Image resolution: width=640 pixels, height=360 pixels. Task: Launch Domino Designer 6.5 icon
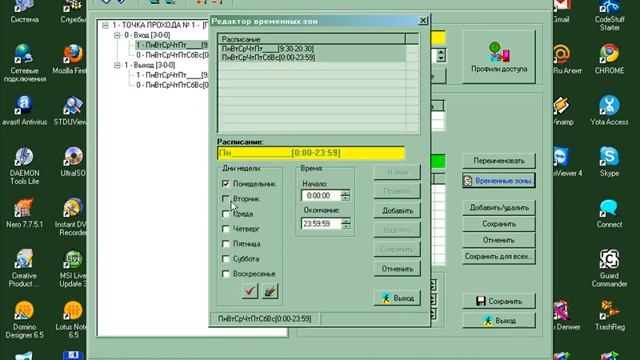click(24, 320)
